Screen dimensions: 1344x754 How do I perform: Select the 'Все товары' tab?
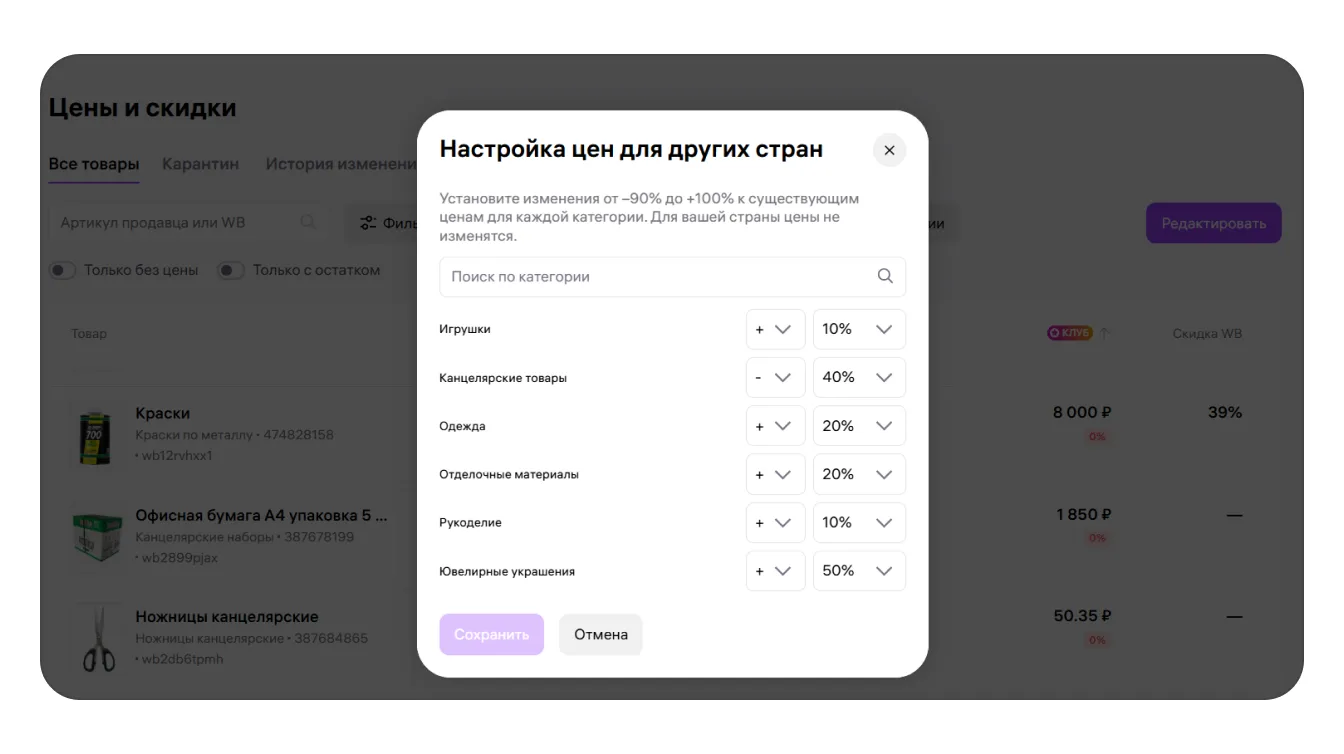point(94,164)
